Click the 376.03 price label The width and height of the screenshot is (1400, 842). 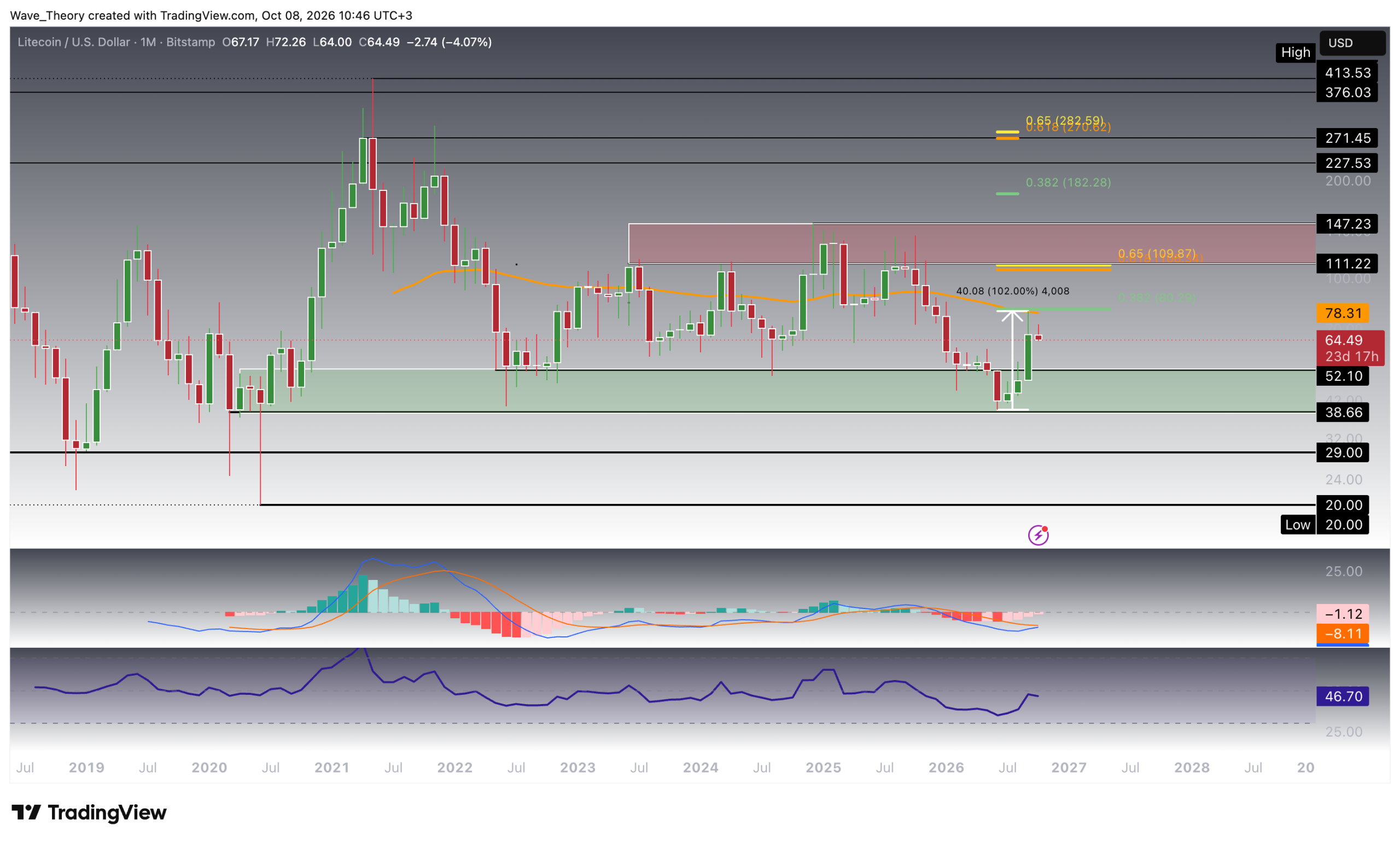pos(1347,92)
